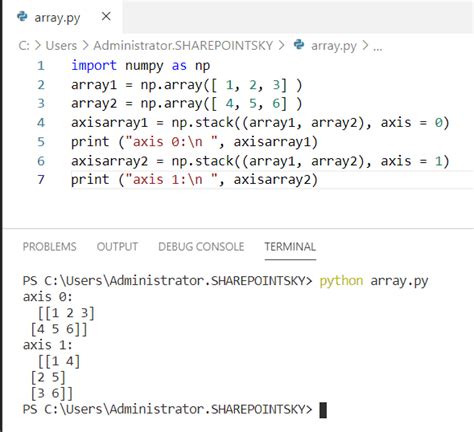This screenshot has height=432, width=474.
Task: Click line number 5 in gutter
Action: tap(41, 142)
